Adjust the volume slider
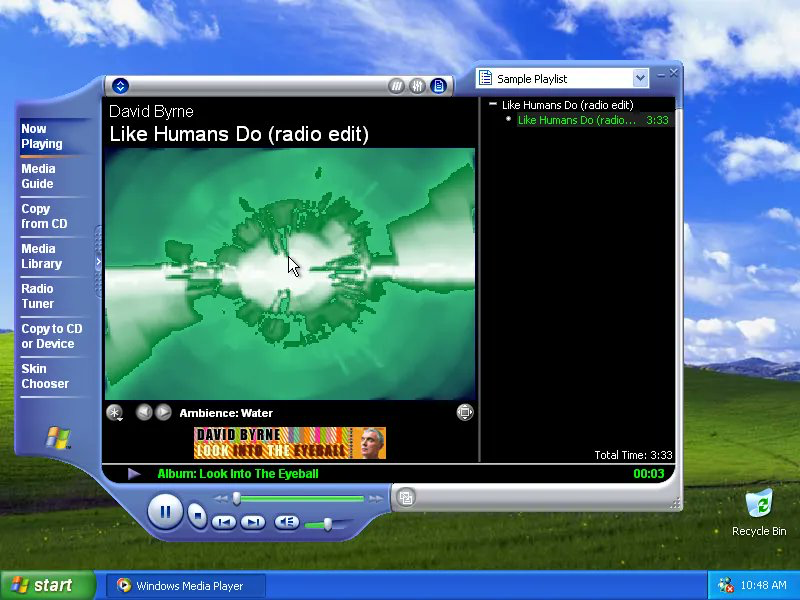 (x=327, y=524)
